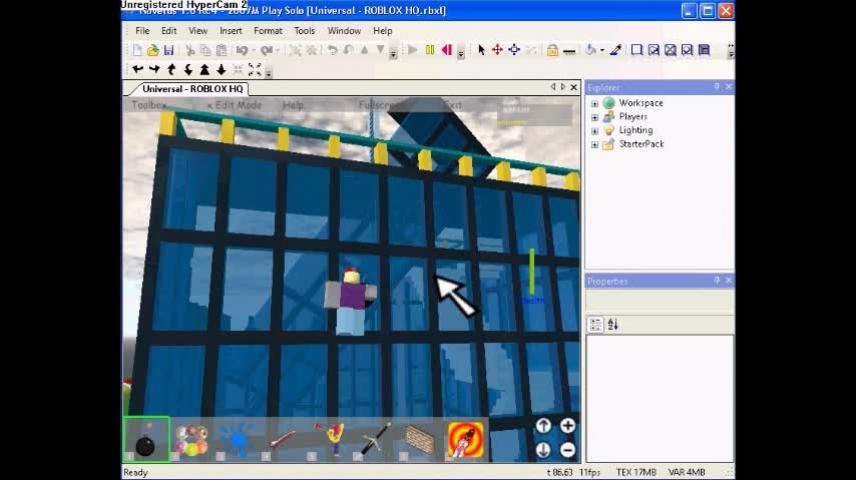Click the in-game camera zoom in plus button

coord(568,426)
